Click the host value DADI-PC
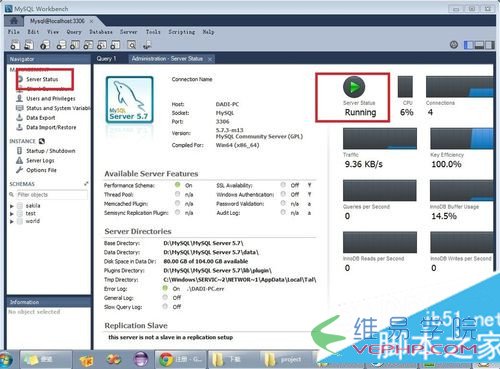The image size is (500, 369). (227, 104)
